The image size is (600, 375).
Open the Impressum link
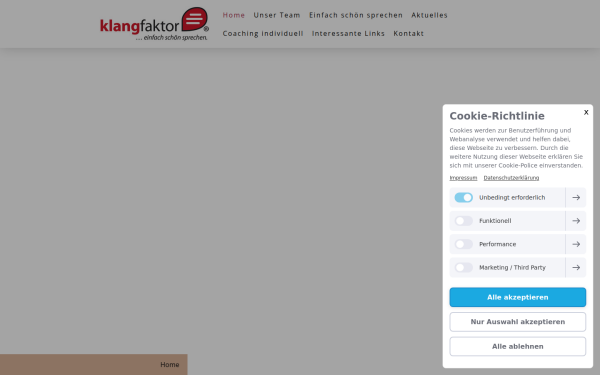pos(463,178)
